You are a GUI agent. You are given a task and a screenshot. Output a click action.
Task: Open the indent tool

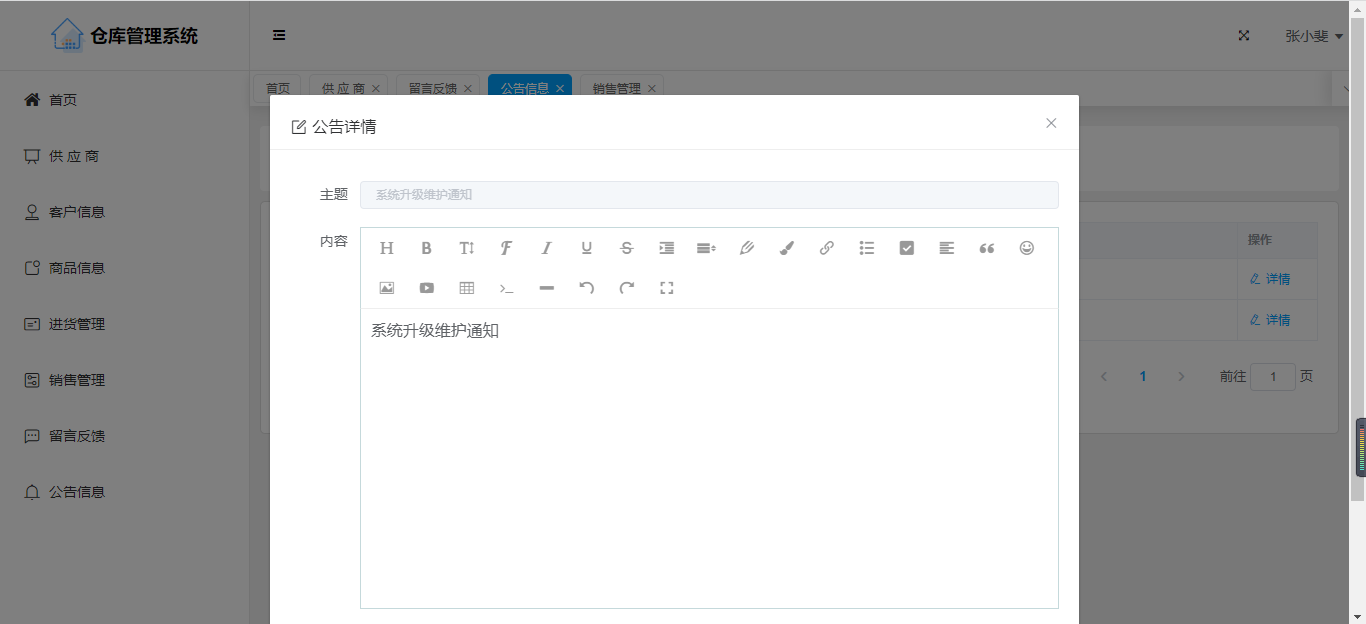(667, 248)
